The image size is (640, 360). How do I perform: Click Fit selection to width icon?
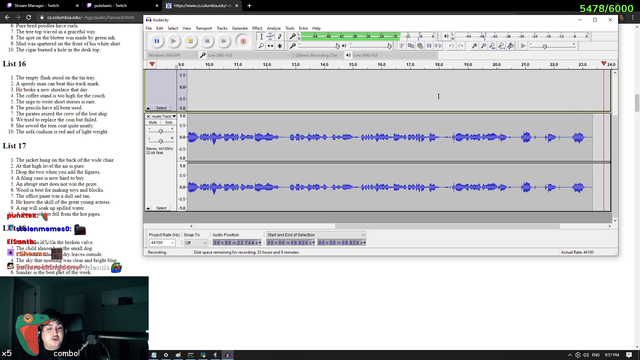pyautogui.click(x=492, y=46)
